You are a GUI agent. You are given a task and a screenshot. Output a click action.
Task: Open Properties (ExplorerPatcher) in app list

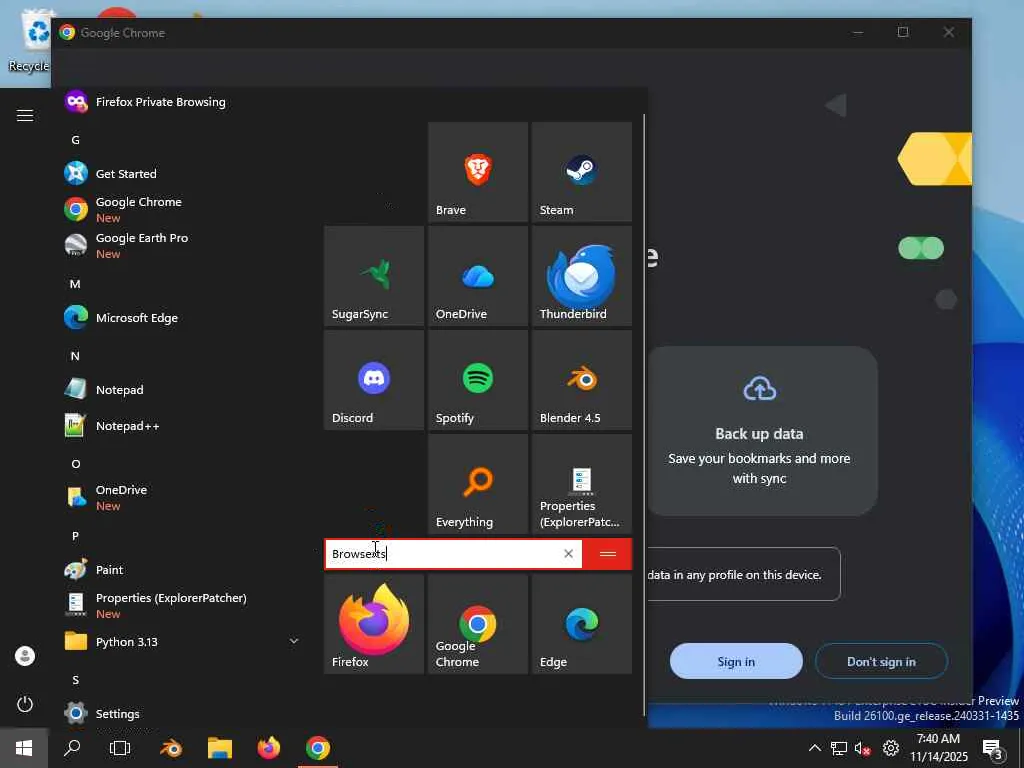[x=183, y=605]
